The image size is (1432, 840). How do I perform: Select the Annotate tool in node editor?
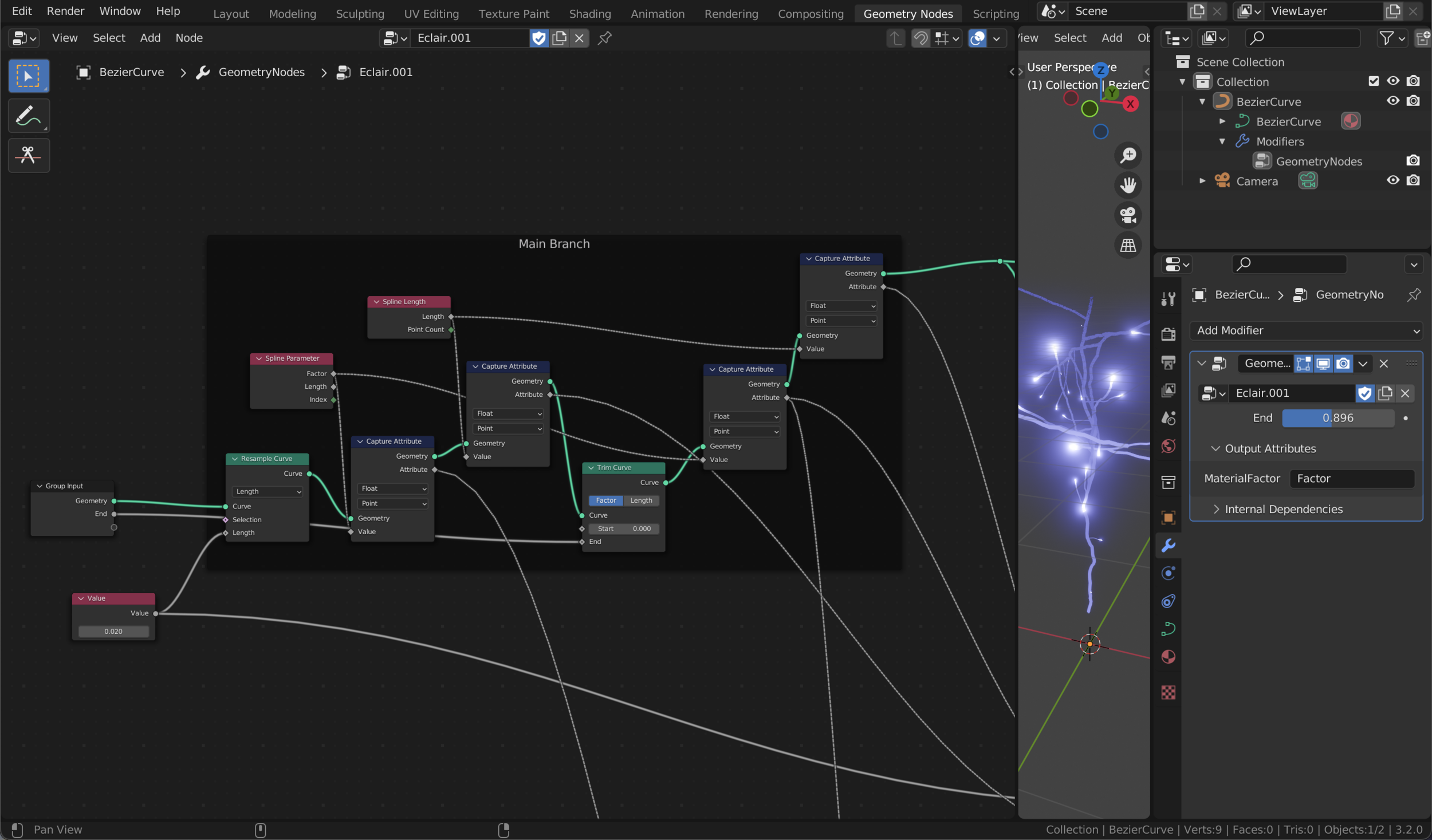pos(28,116)
